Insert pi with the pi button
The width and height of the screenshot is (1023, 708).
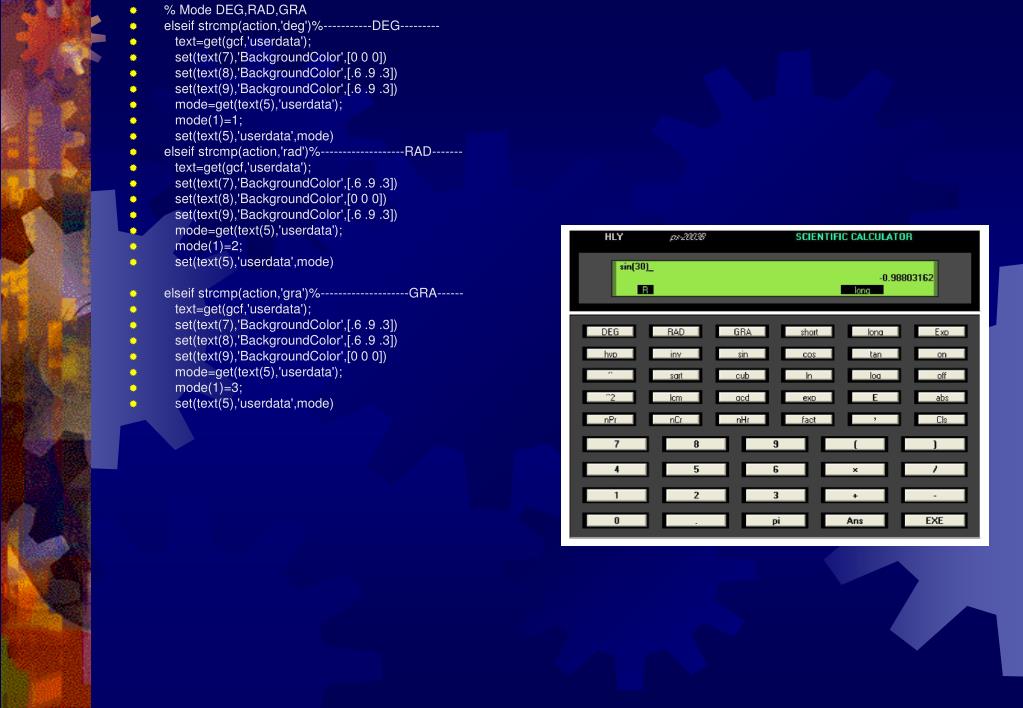click(775, 521)
